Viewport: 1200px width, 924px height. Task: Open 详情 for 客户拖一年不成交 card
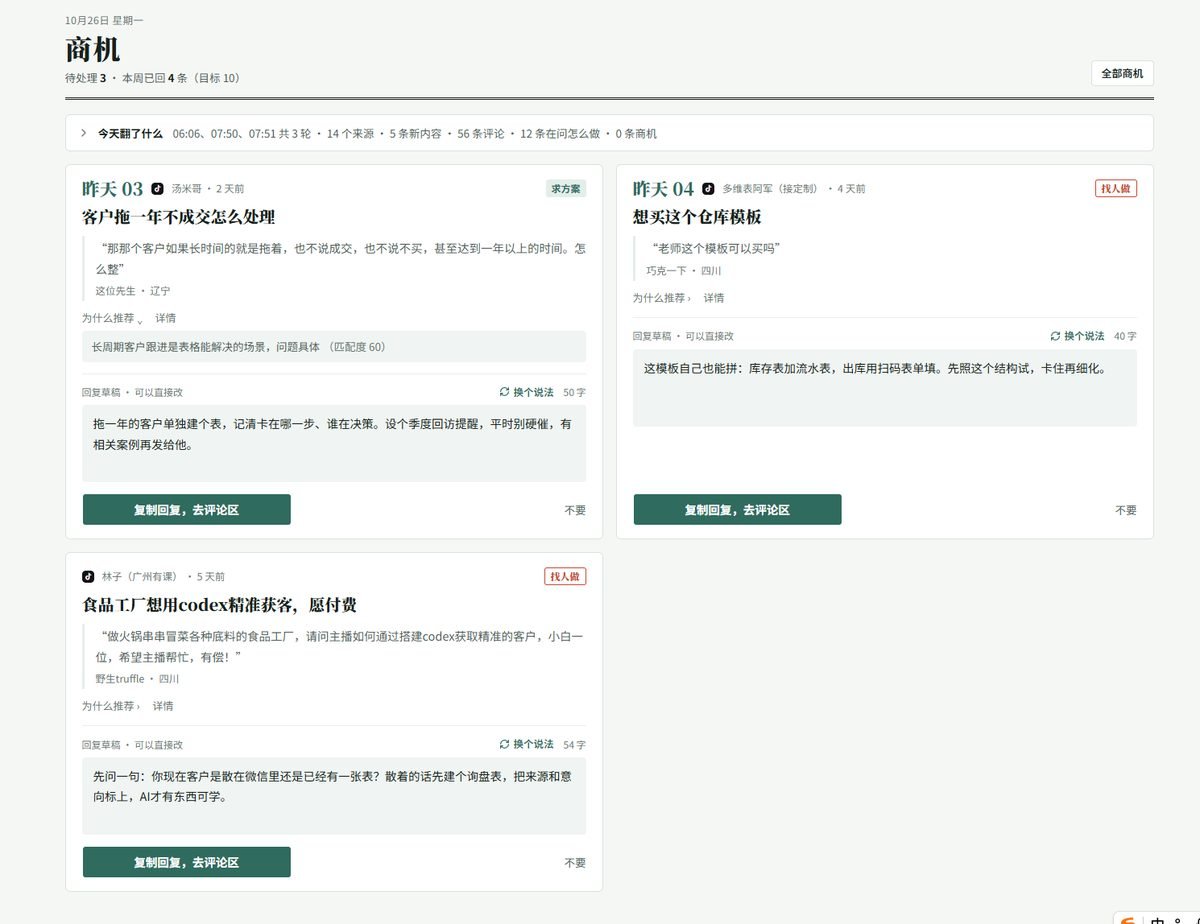[x=165, y=318]
